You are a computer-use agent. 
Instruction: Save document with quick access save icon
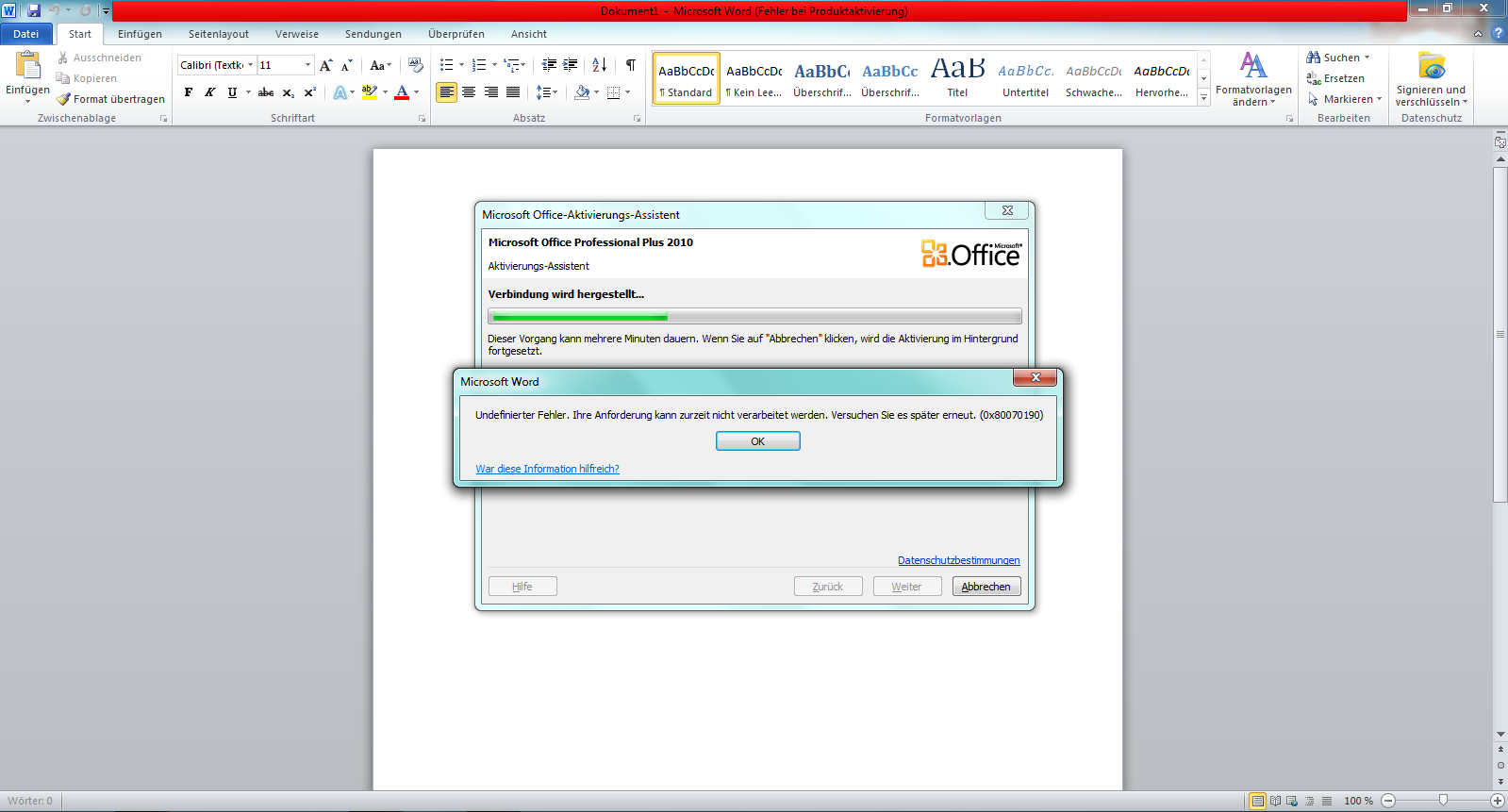tap(34, 10)
